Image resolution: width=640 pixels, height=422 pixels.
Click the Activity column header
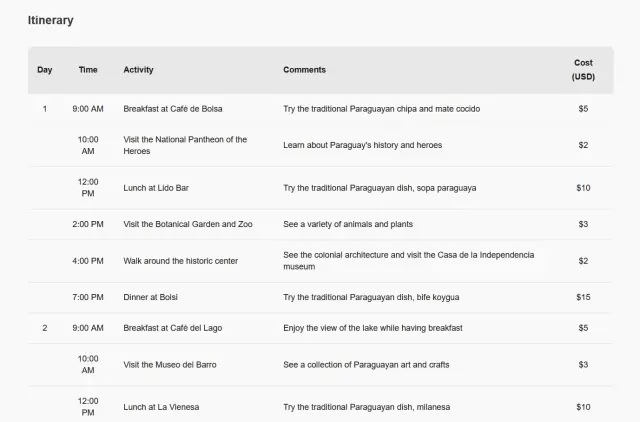coord(138,70)
